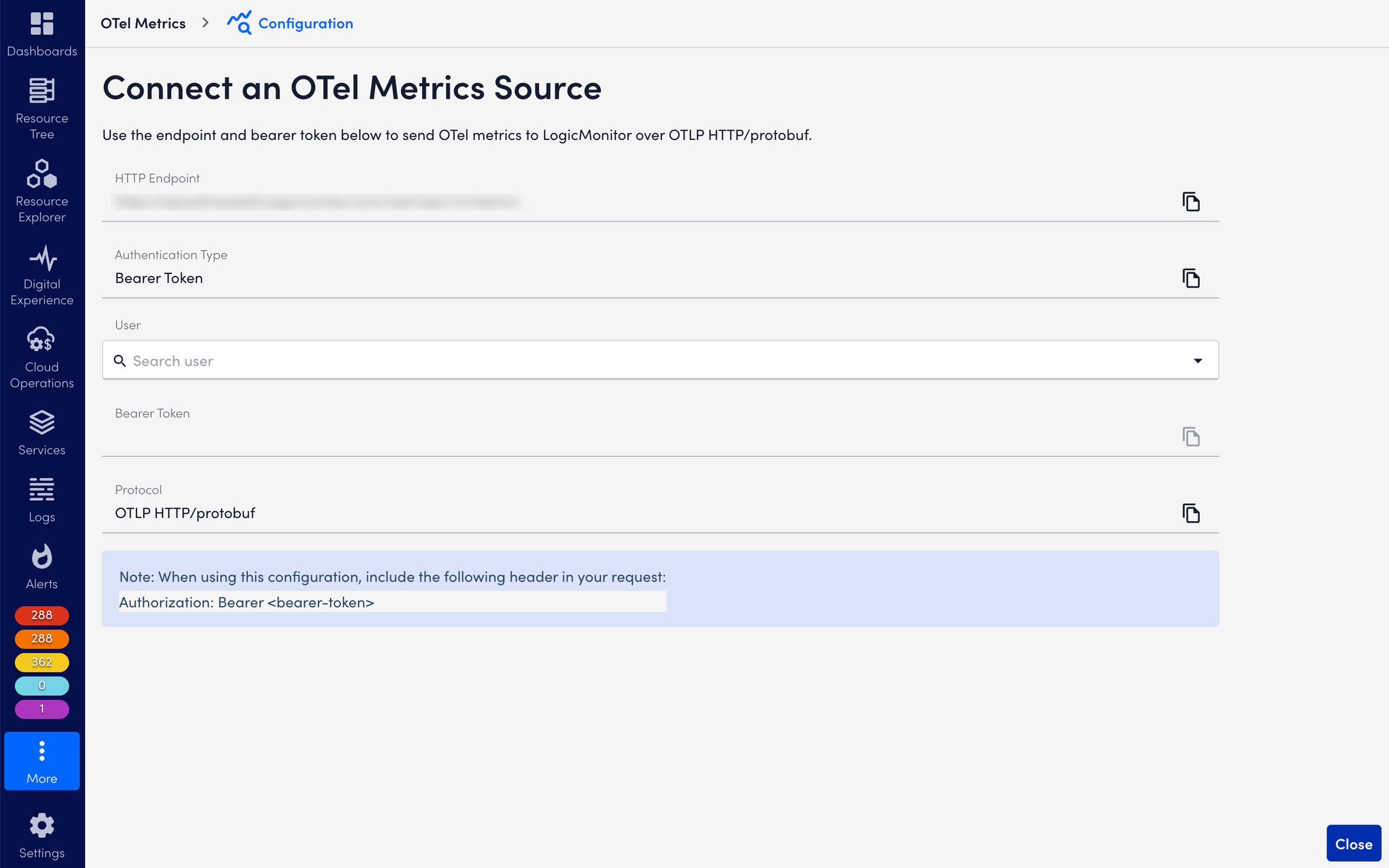Viewport: 1389px width, 868px height.
Task: Navigate to Services
Action: [42, 433]
